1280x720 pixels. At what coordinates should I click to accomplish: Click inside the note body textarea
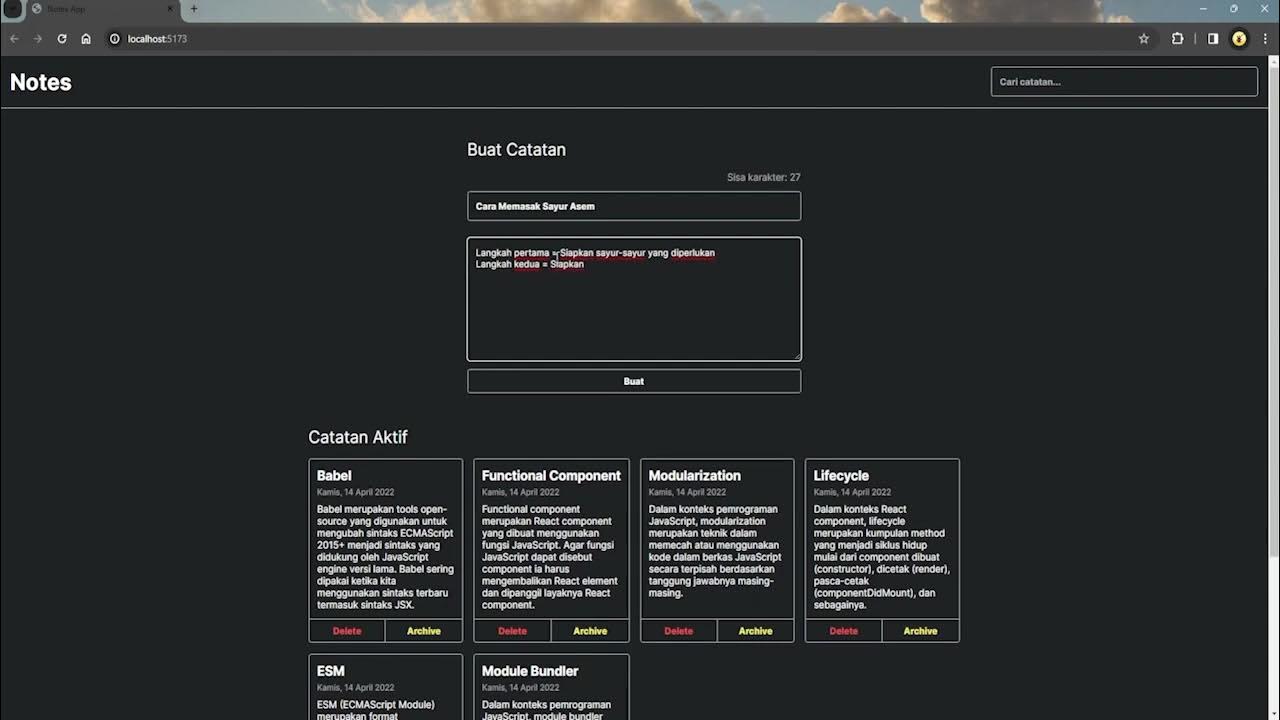(x=634, y=299)
